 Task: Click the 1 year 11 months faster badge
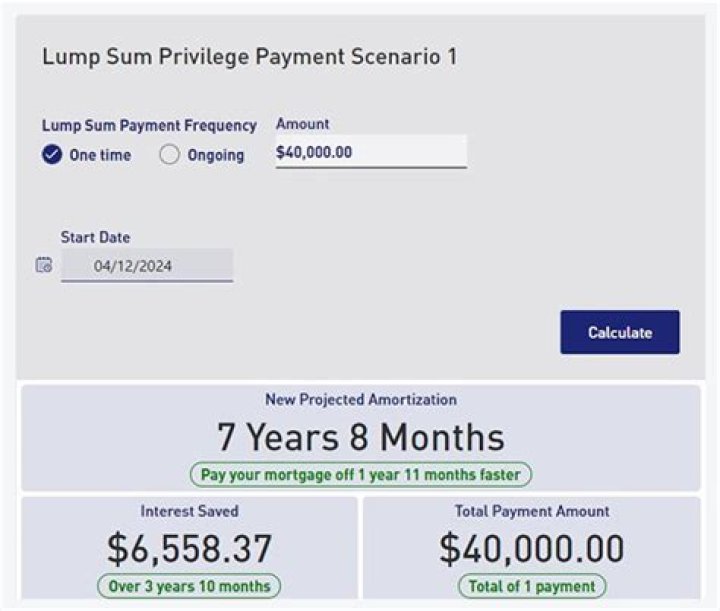(x=361, y=474)
